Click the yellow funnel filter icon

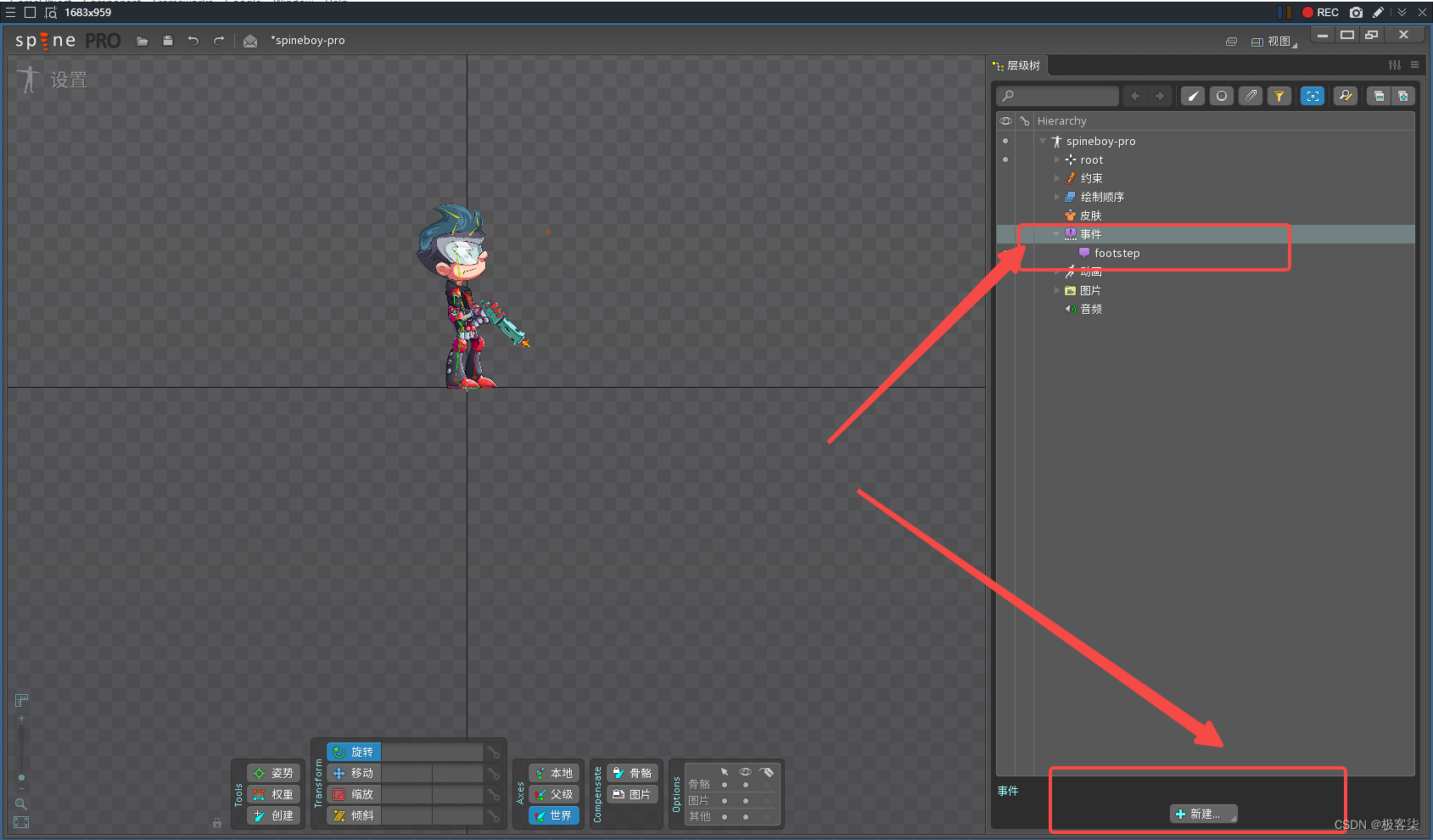[1279, 96]
